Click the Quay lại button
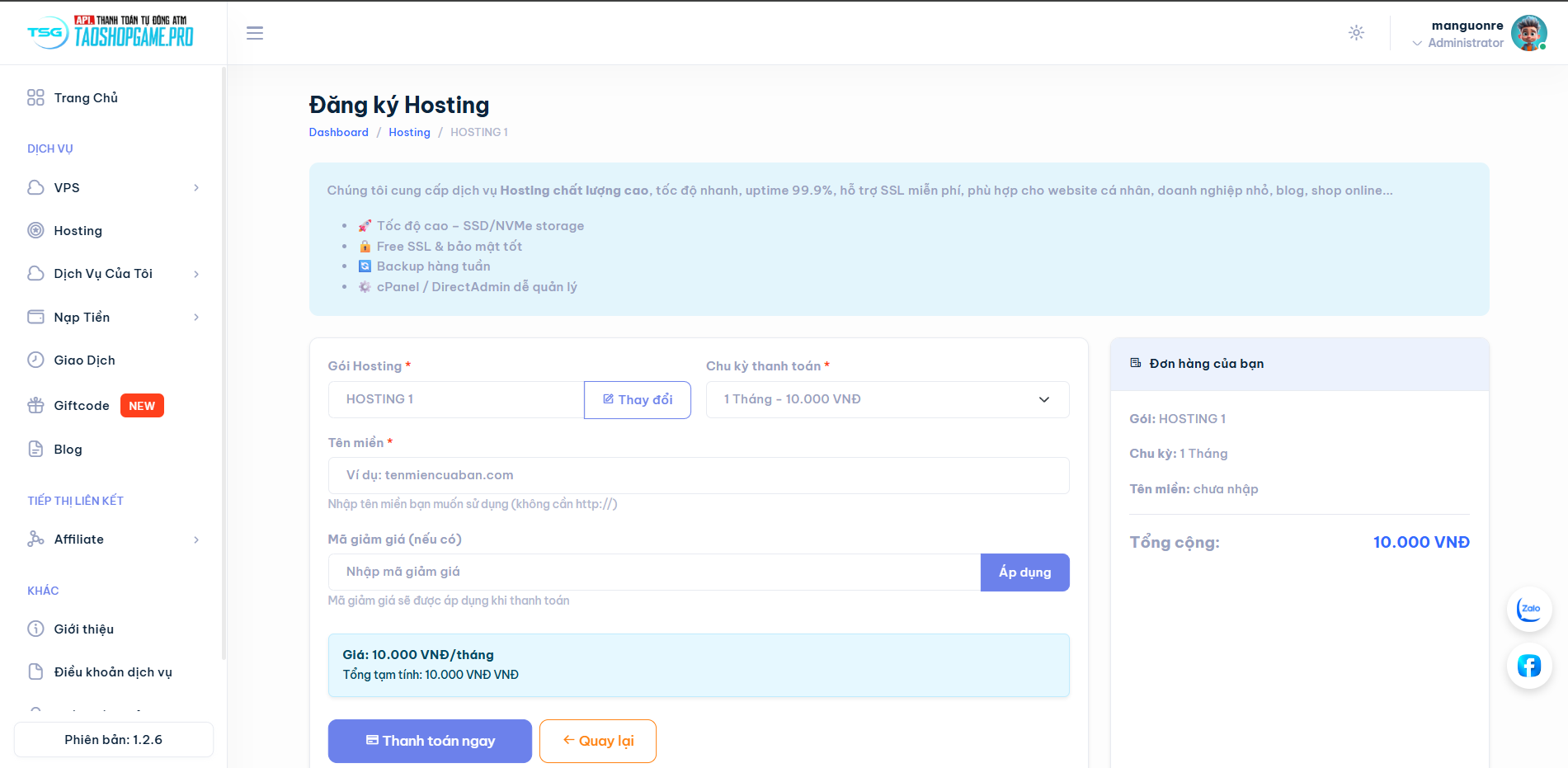1568x768 pixels. pyautogui.click(x=597, y=741)
